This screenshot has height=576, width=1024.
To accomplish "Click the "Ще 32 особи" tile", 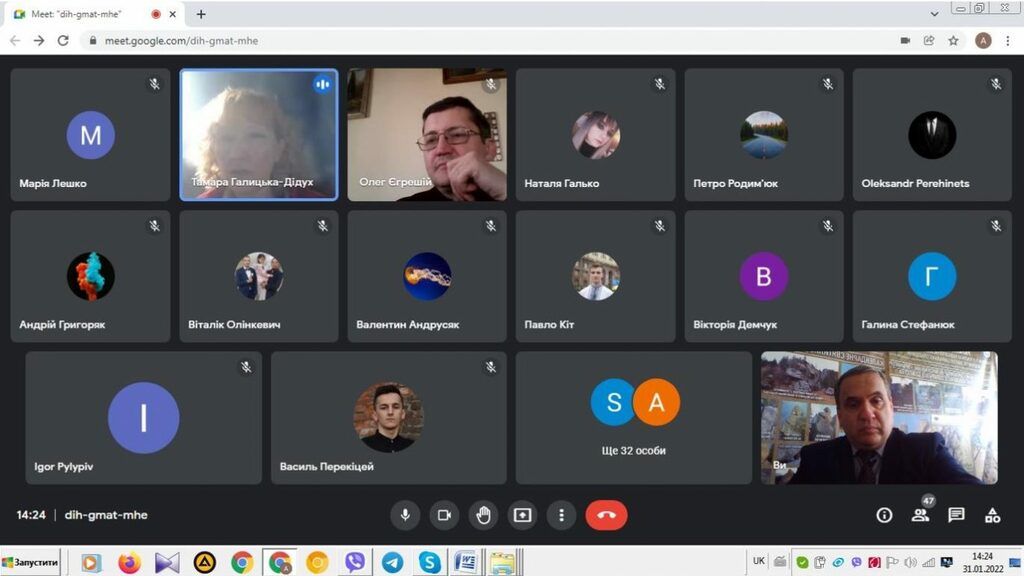I will (634, 418).
